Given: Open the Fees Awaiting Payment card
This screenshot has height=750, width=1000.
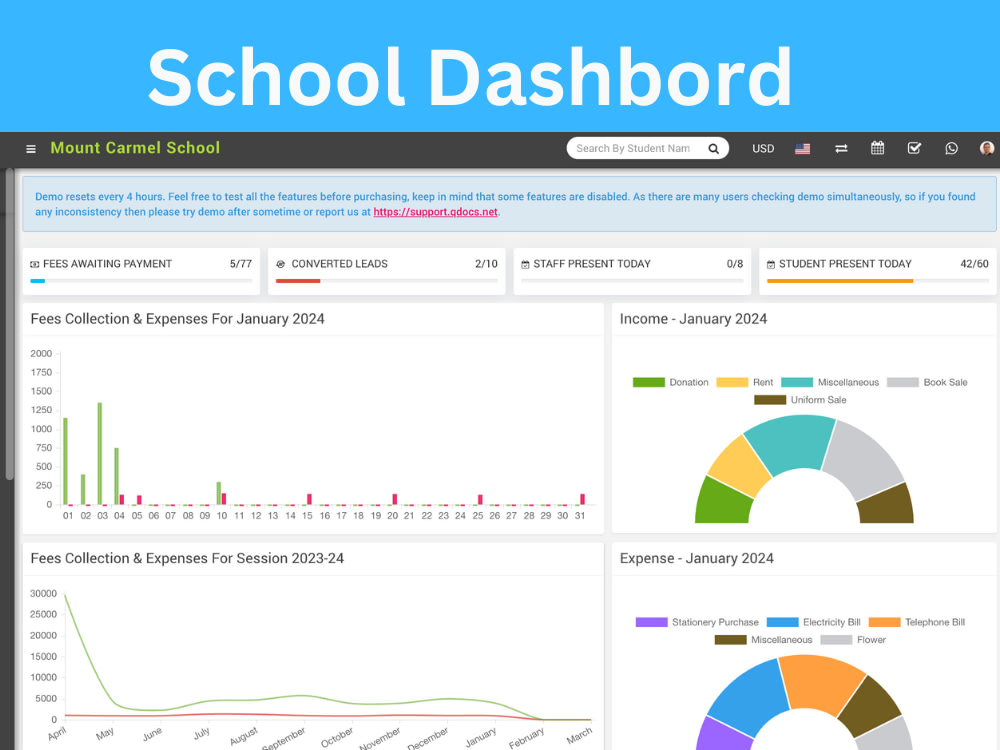Looking at the screenshot, I should click(141, 271).
